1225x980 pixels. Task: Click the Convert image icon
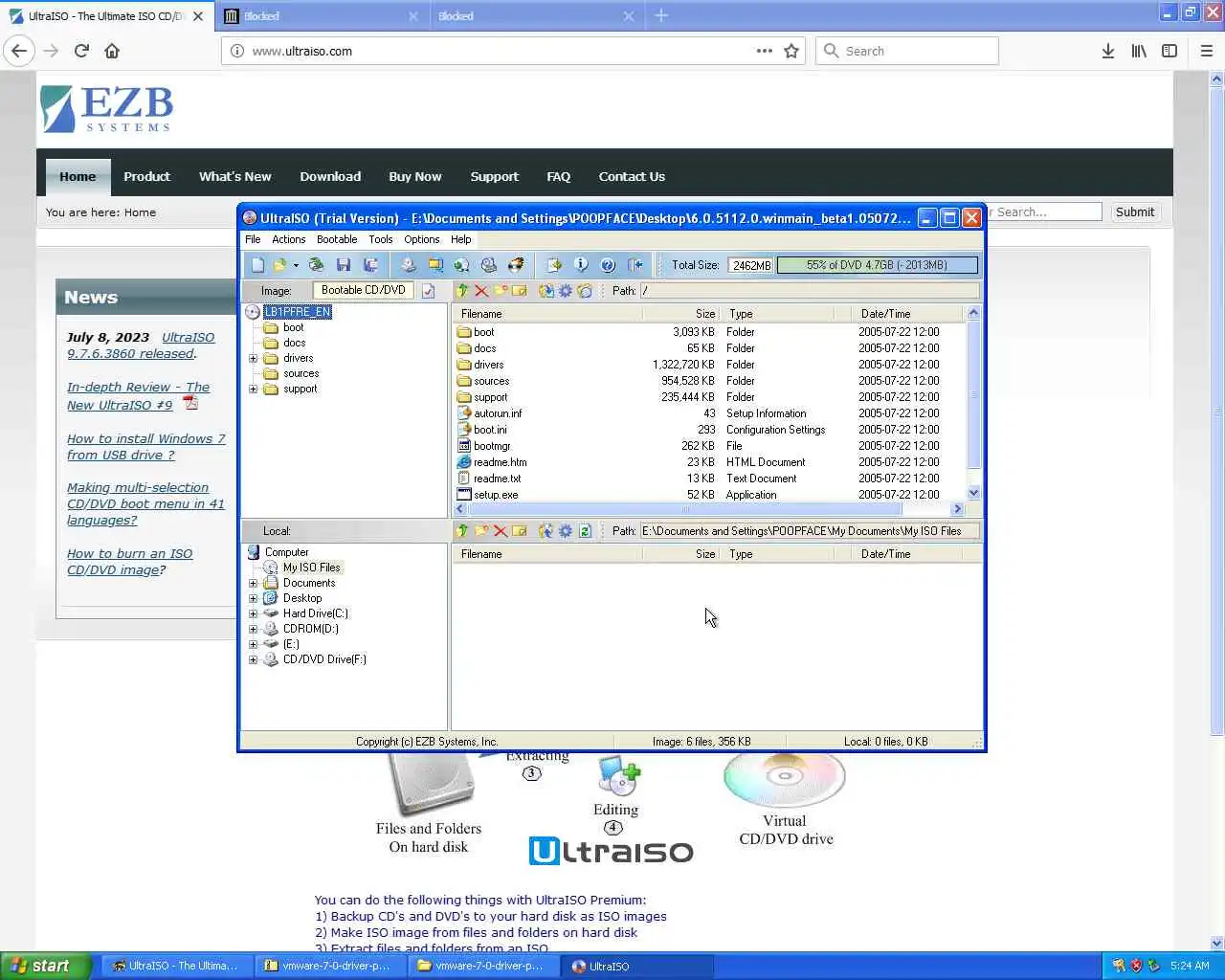pyautogui.click(x=461, y=265)
